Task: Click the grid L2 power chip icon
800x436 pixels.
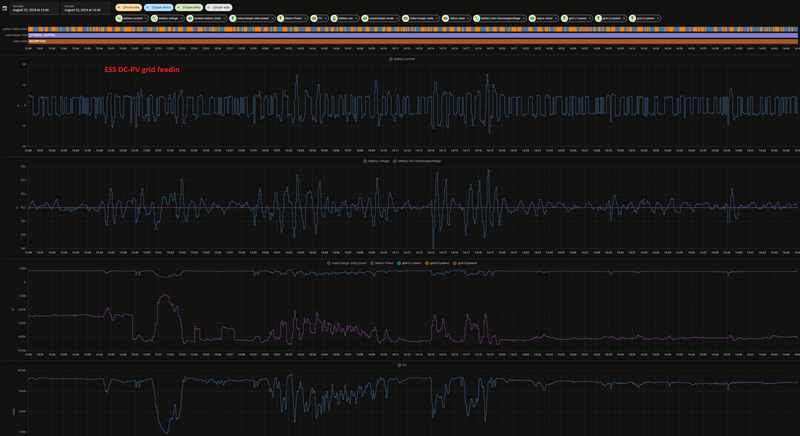Action: point(598,18)
